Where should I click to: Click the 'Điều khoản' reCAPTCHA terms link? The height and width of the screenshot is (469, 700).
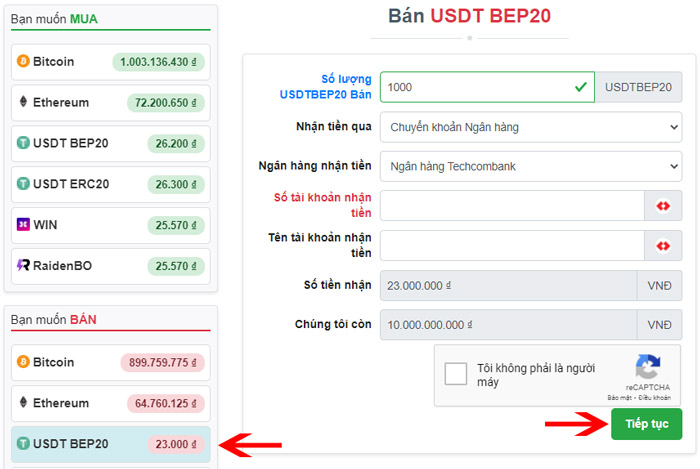[654, 398]
